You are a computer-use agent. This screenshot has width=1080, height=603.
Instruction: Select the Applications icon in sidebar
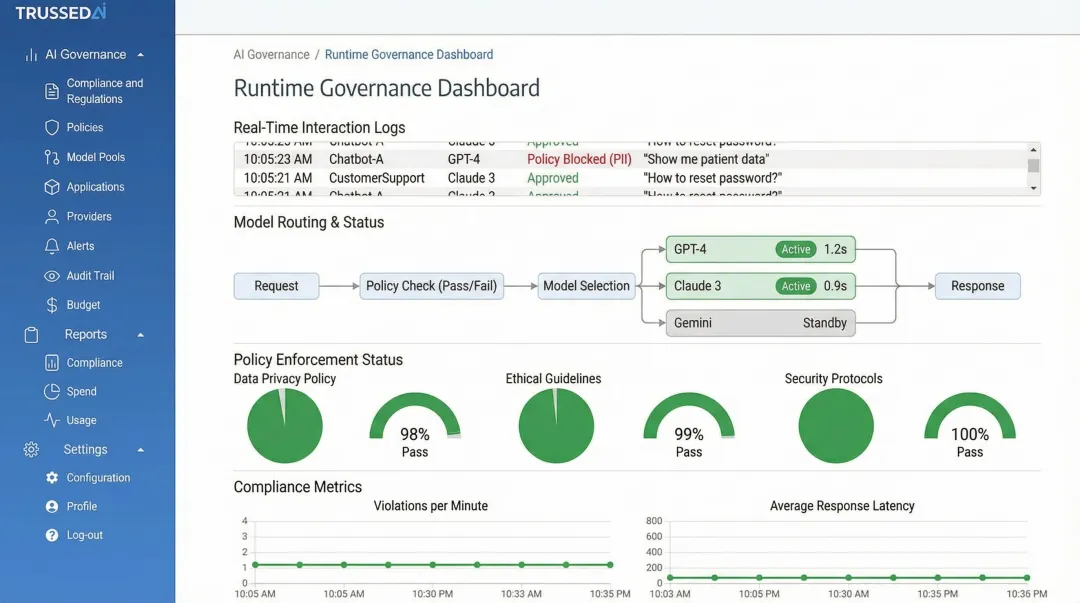pos(49,186)
